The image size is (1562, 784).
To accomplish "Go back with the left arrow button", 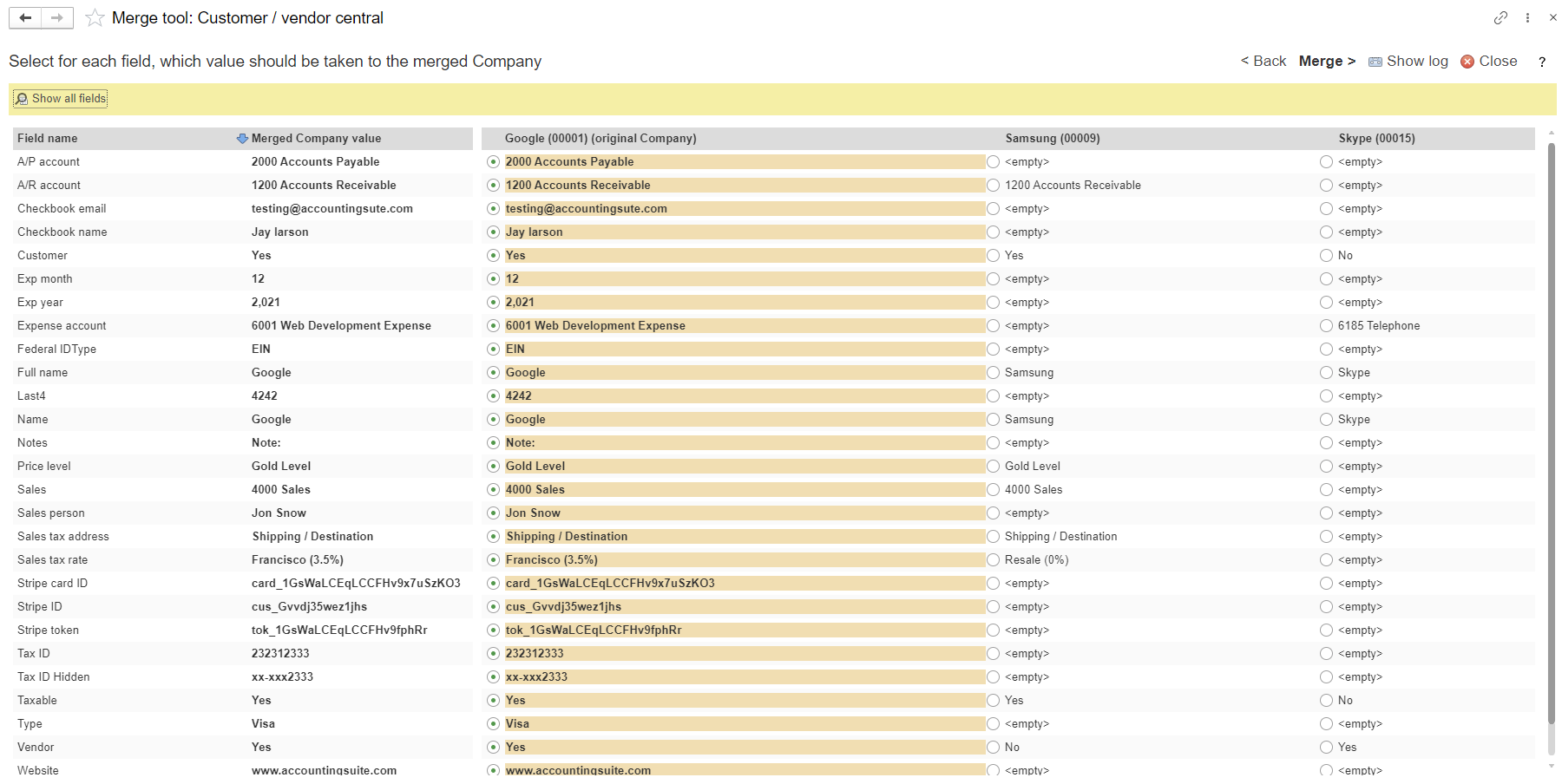I will point(25,17).
